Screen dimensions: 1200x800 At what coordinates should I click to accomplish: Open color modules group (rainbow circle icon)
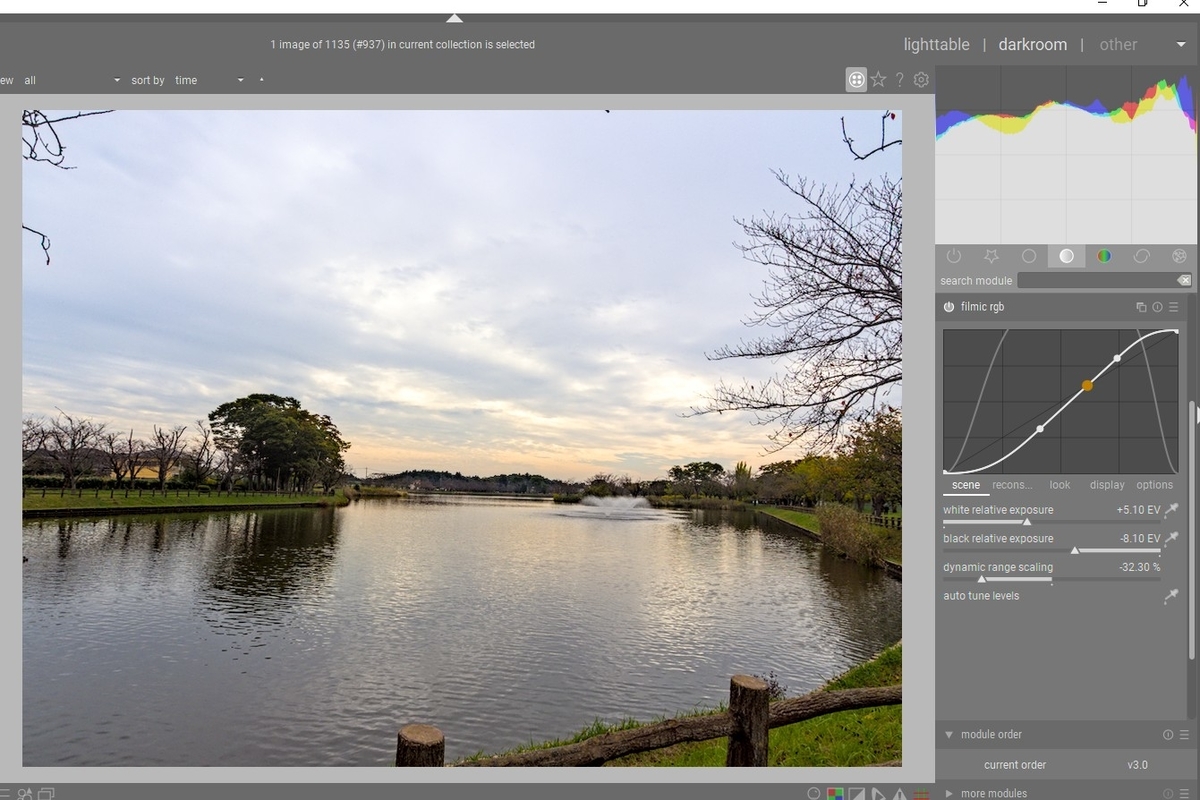point(1104,257)
